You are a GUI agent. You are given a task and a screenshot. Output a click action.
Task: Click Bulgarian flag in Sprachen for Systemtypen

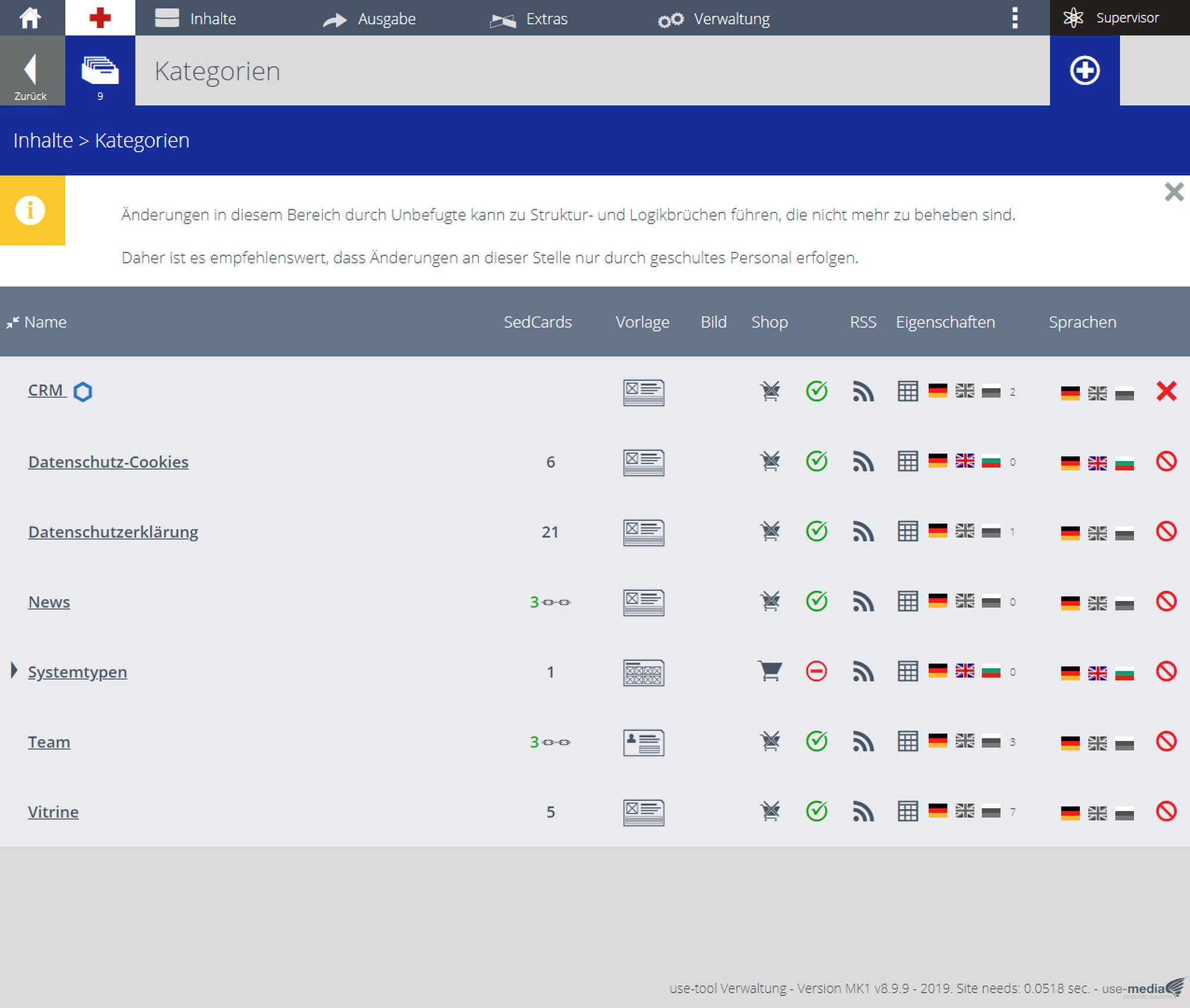[x=1125, y=674]
